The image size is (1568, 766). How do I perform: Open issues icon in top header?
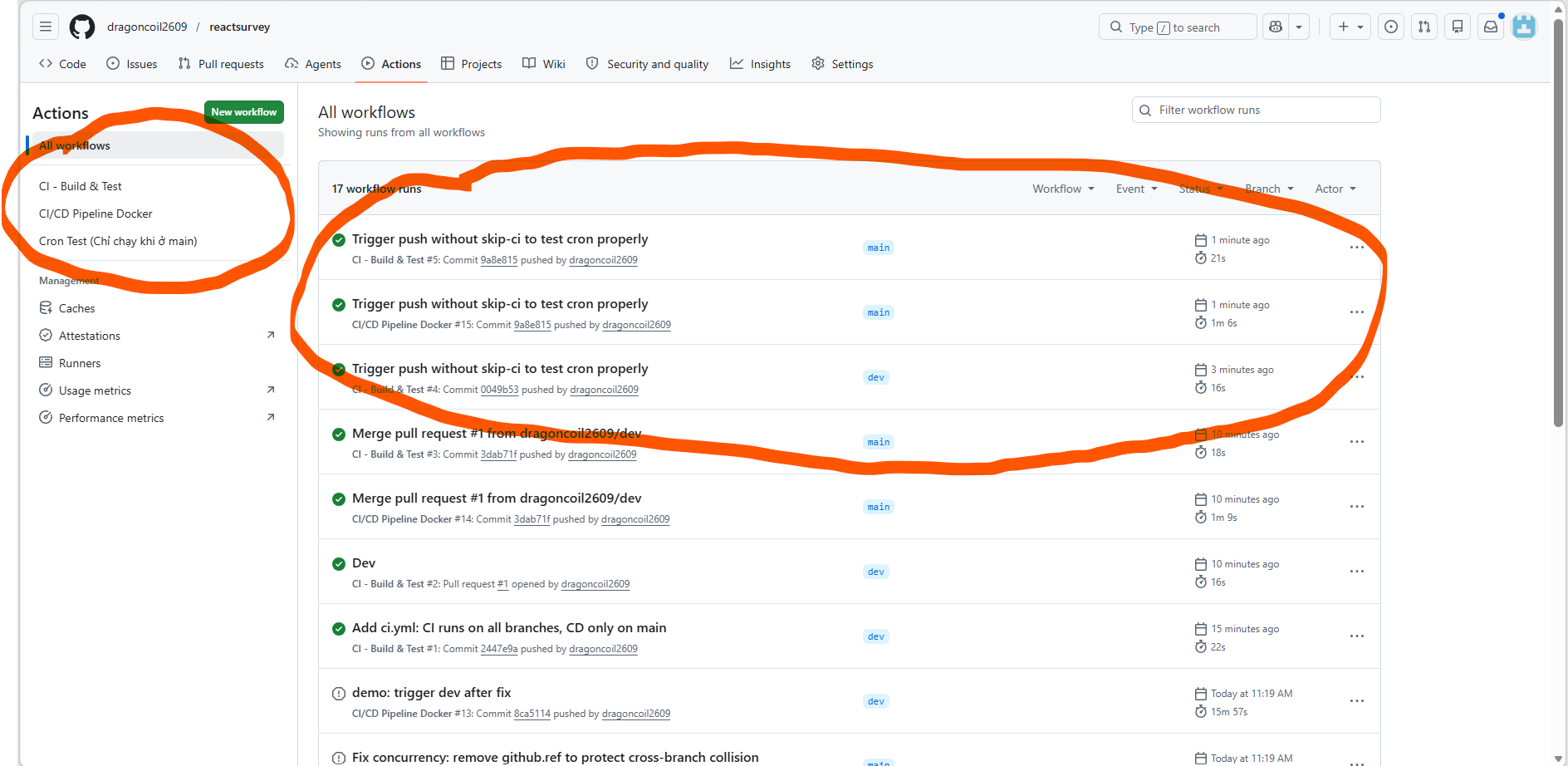1391,27
